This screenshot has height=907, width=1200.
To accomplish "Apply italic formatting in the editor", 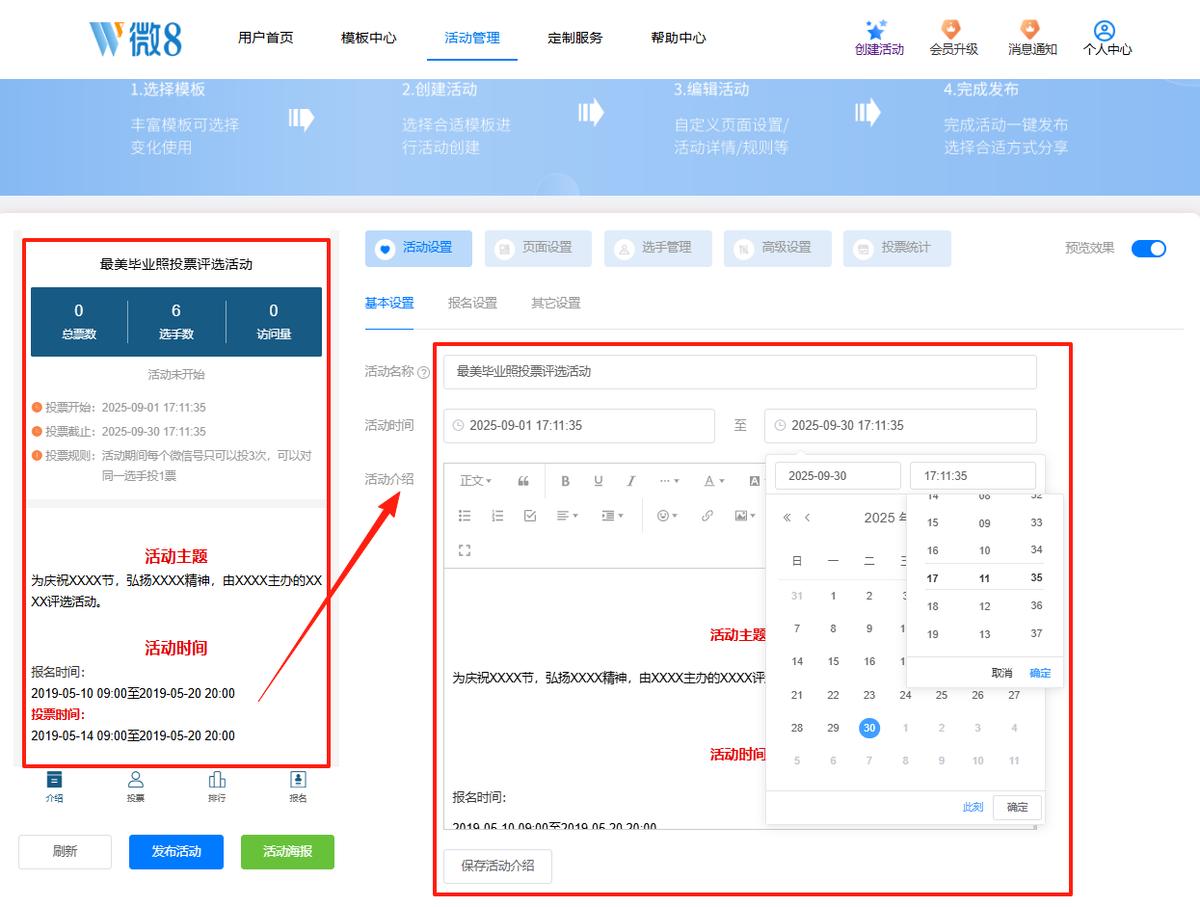I will 631,481.
